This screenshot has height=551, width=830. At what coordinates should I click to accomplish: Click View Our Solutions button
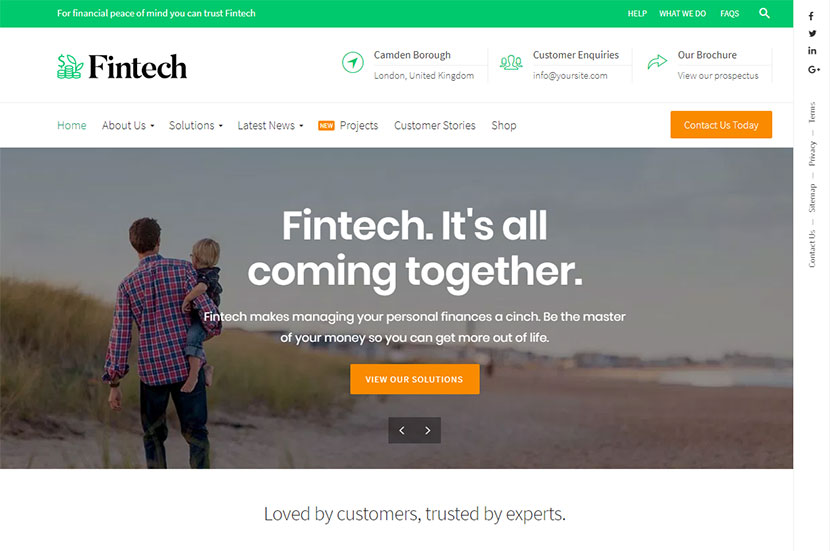tap(414, 379)
